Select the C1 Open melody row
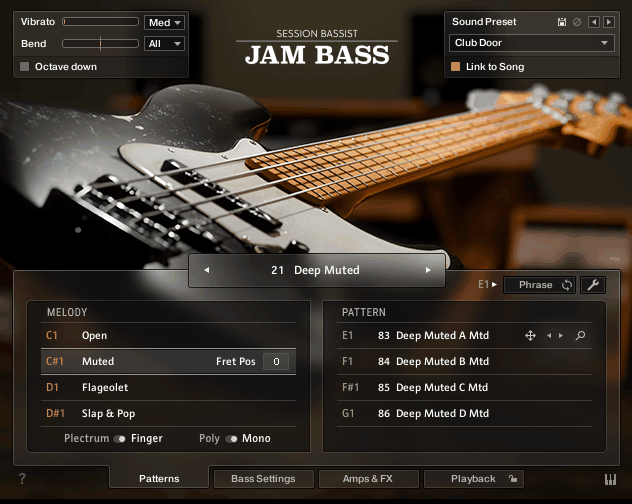This screenshot has height=504, width=632. pyautogui.click(x=168, y=335)
